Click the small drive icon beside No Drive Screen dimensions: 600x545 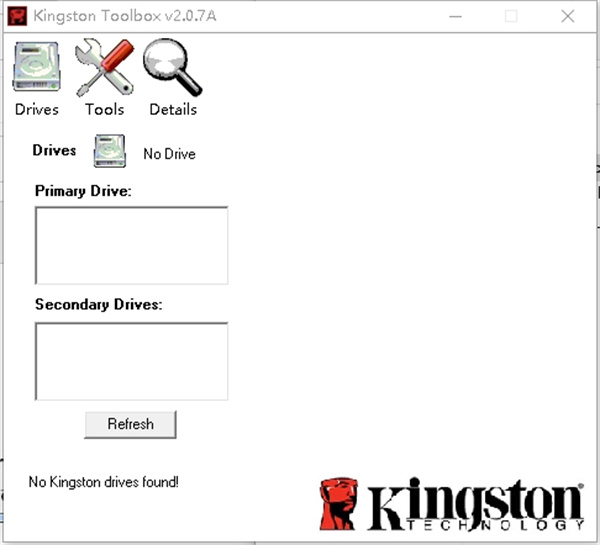[110, 152]
